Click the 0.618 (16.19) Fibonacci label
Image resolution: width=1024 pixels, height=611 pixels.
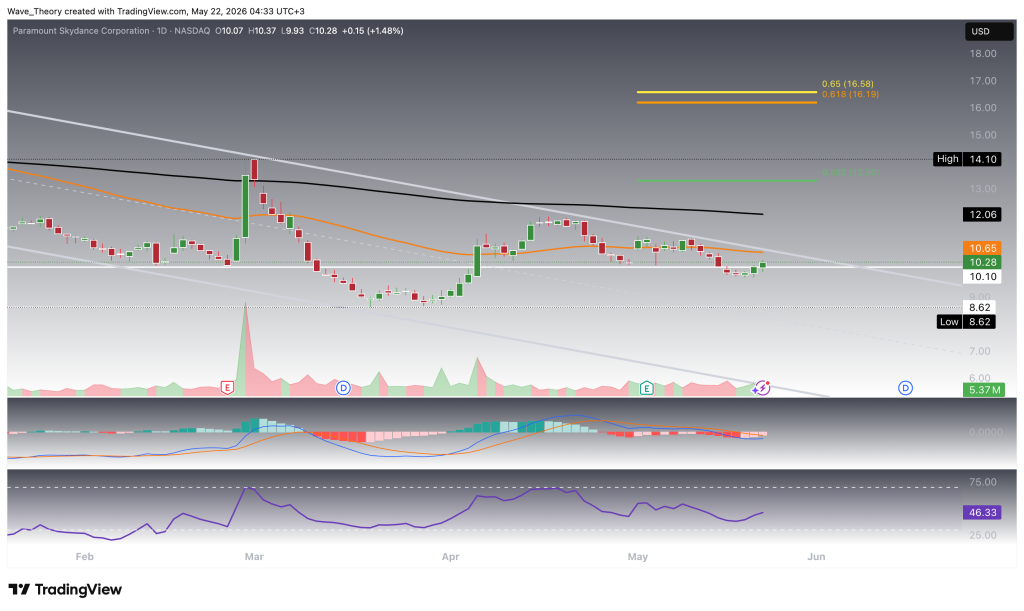tap(850, 94)
